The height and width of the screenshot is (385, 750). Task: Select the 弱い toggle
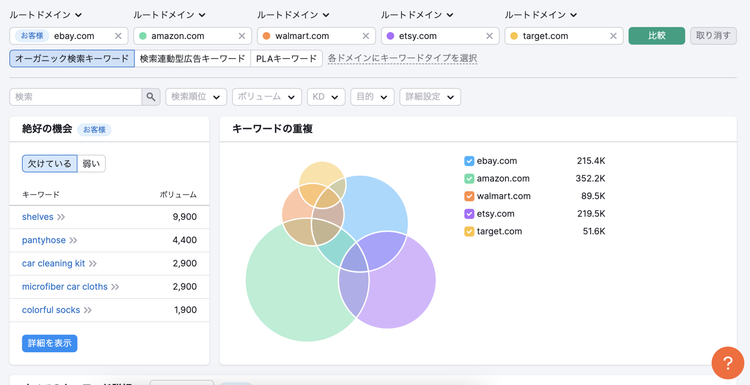click(x=91, y=164)
